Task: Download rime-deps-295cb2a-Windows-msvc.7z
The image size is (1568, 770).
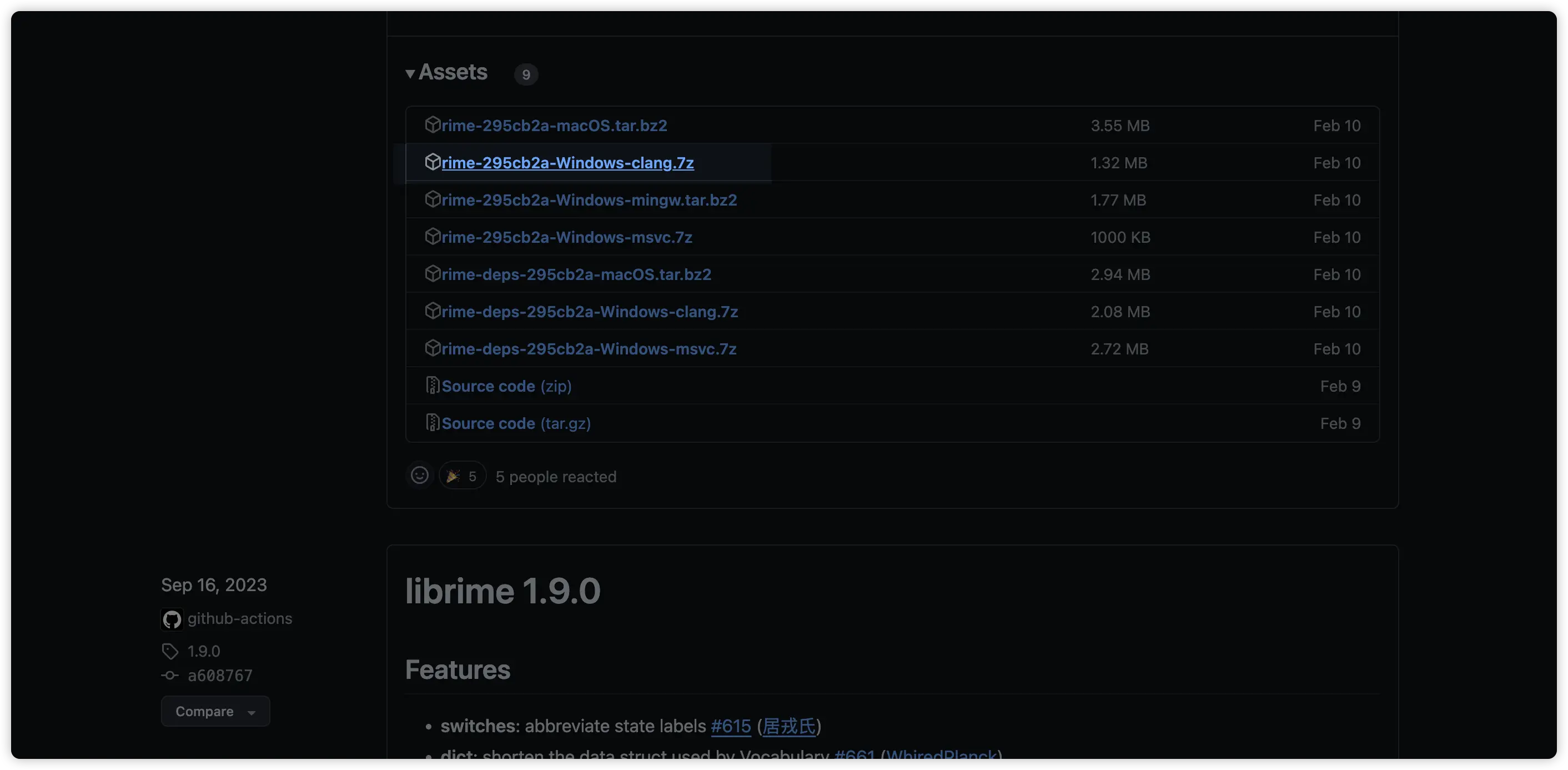Action: [x=589, y=348]
